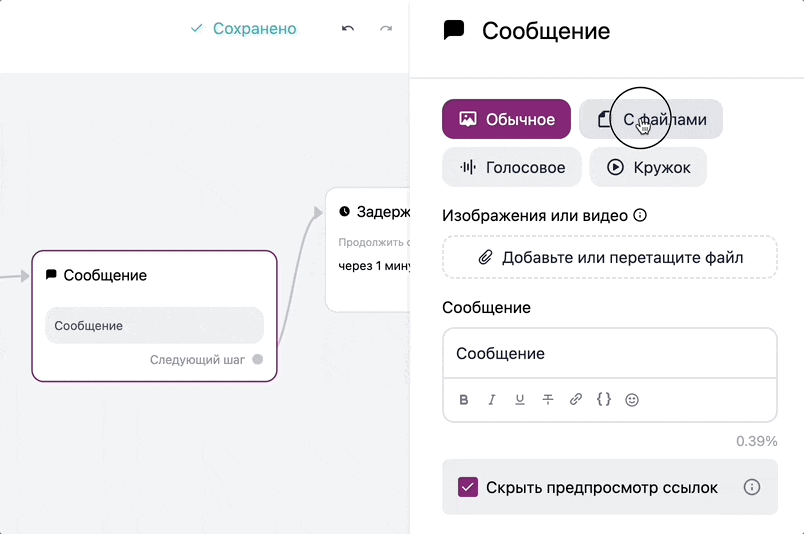804x534 pixels.
Task: Select the Сообщение node heading on canvas
Action: pos(105,275)
